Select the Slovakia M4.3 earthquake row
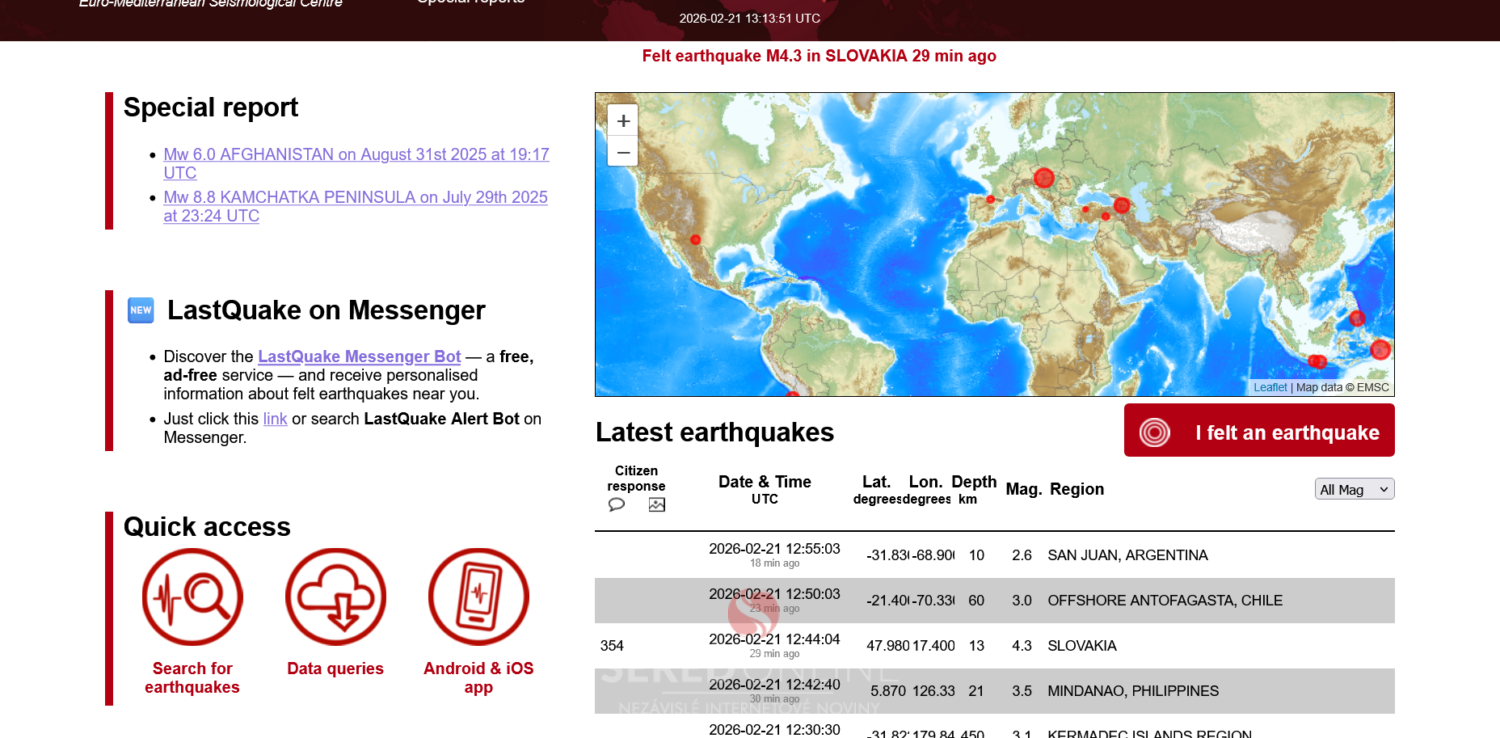 pyautogui.click(x=1082, y=646)
